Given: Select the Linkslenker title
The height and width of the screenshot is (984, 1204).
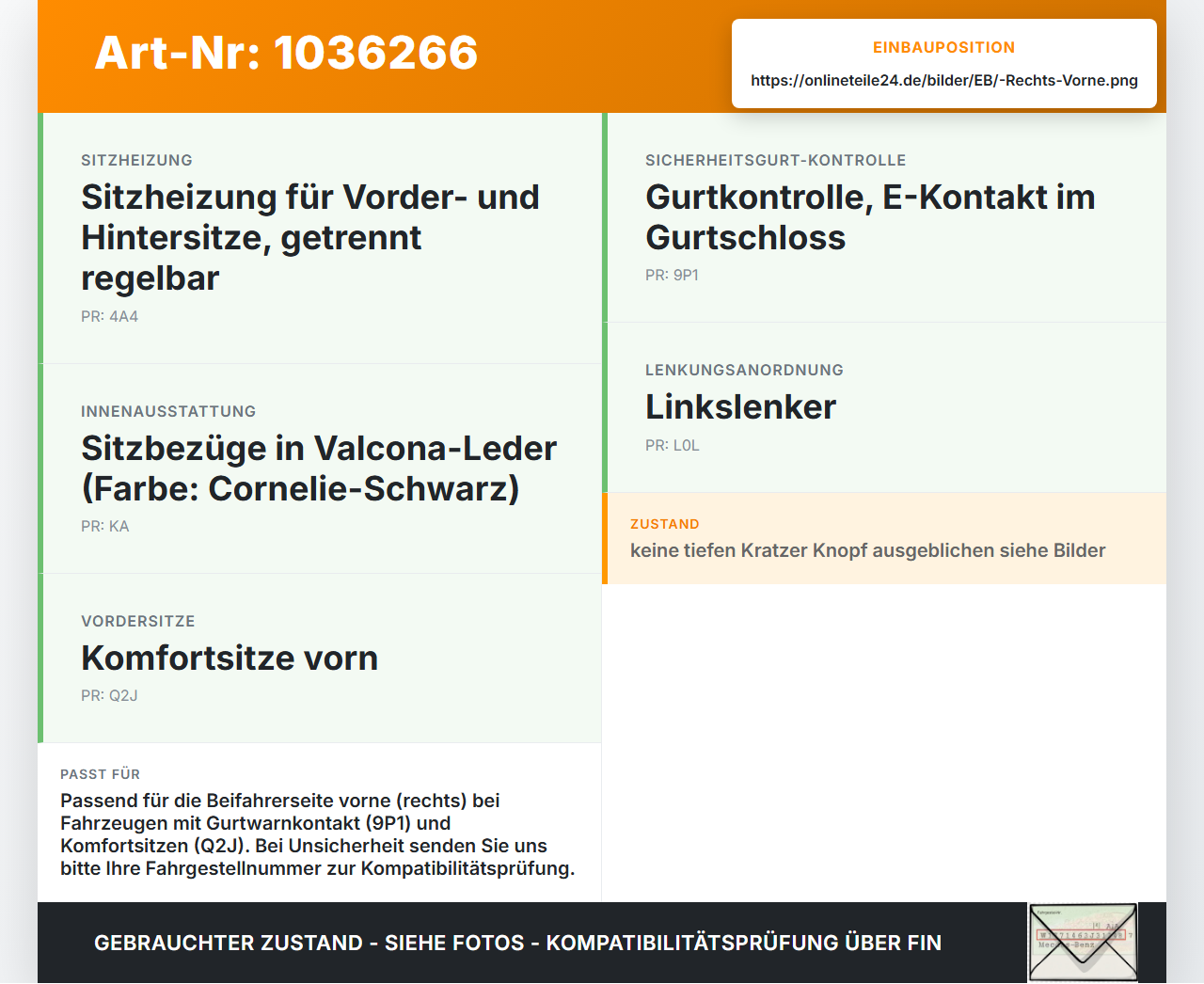Looking at the screenshot, I should point(740,407).
